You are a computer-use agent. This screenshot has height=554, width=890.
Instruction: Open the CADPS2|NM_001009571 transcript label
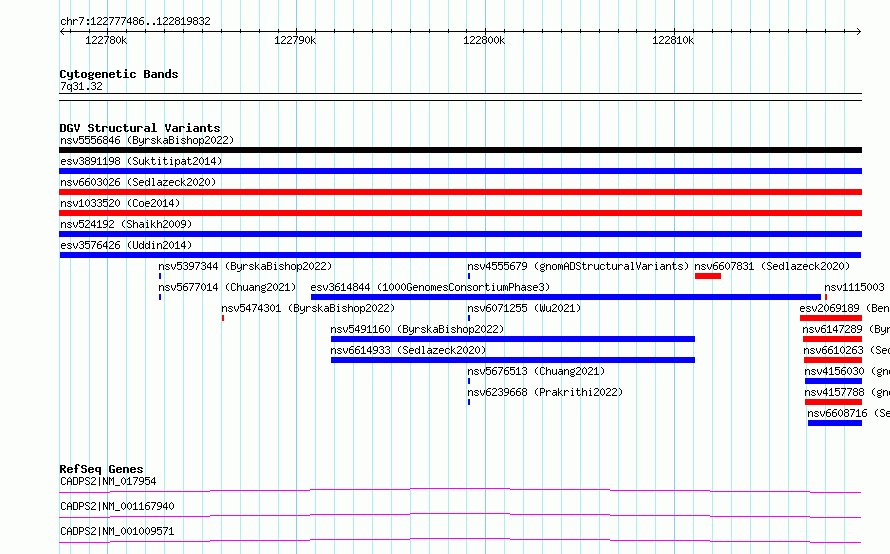tap(117, 531)
